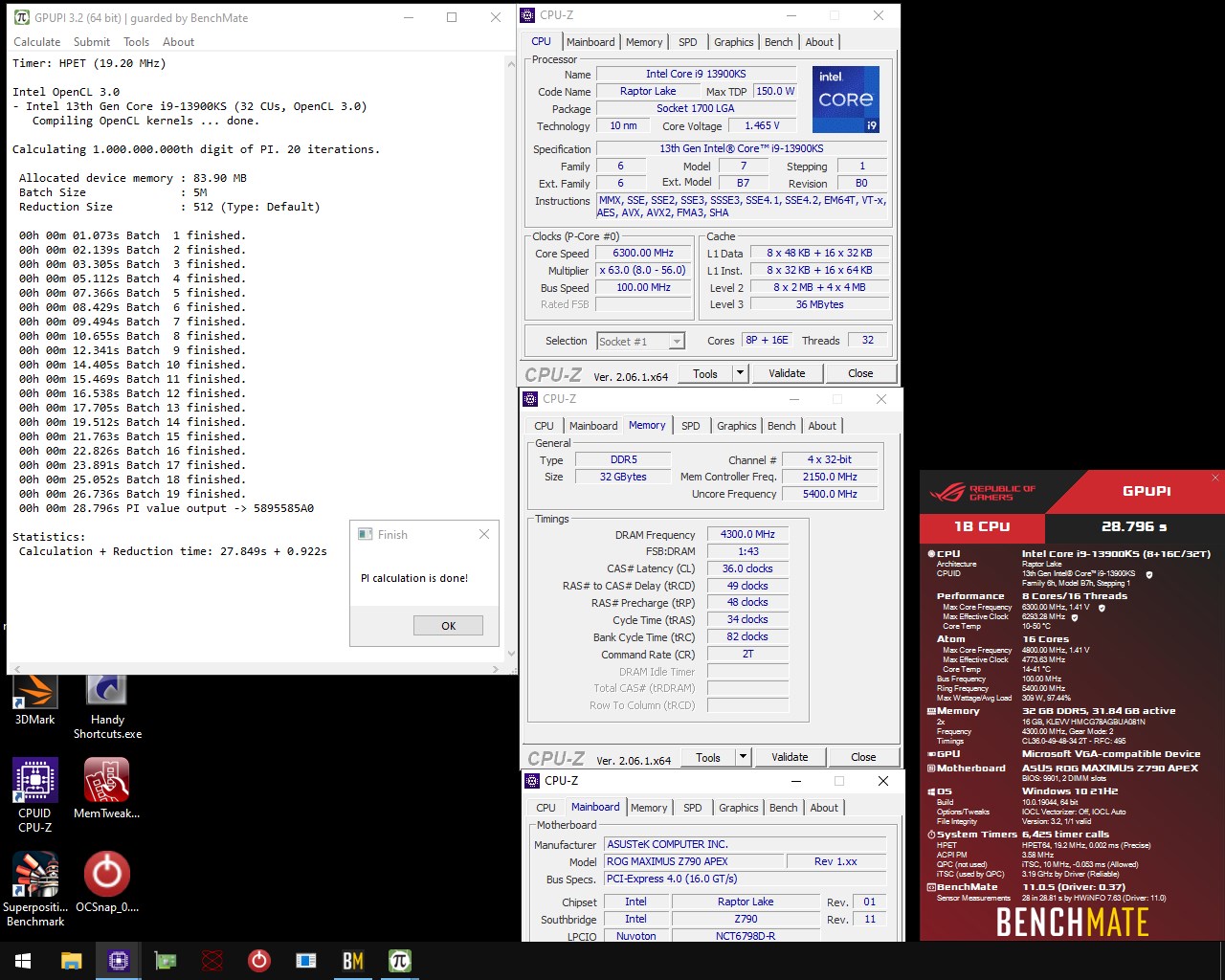Open Graphics tab in top CPU-Z window
The image size is (1225, 980).
coord(734,42)
